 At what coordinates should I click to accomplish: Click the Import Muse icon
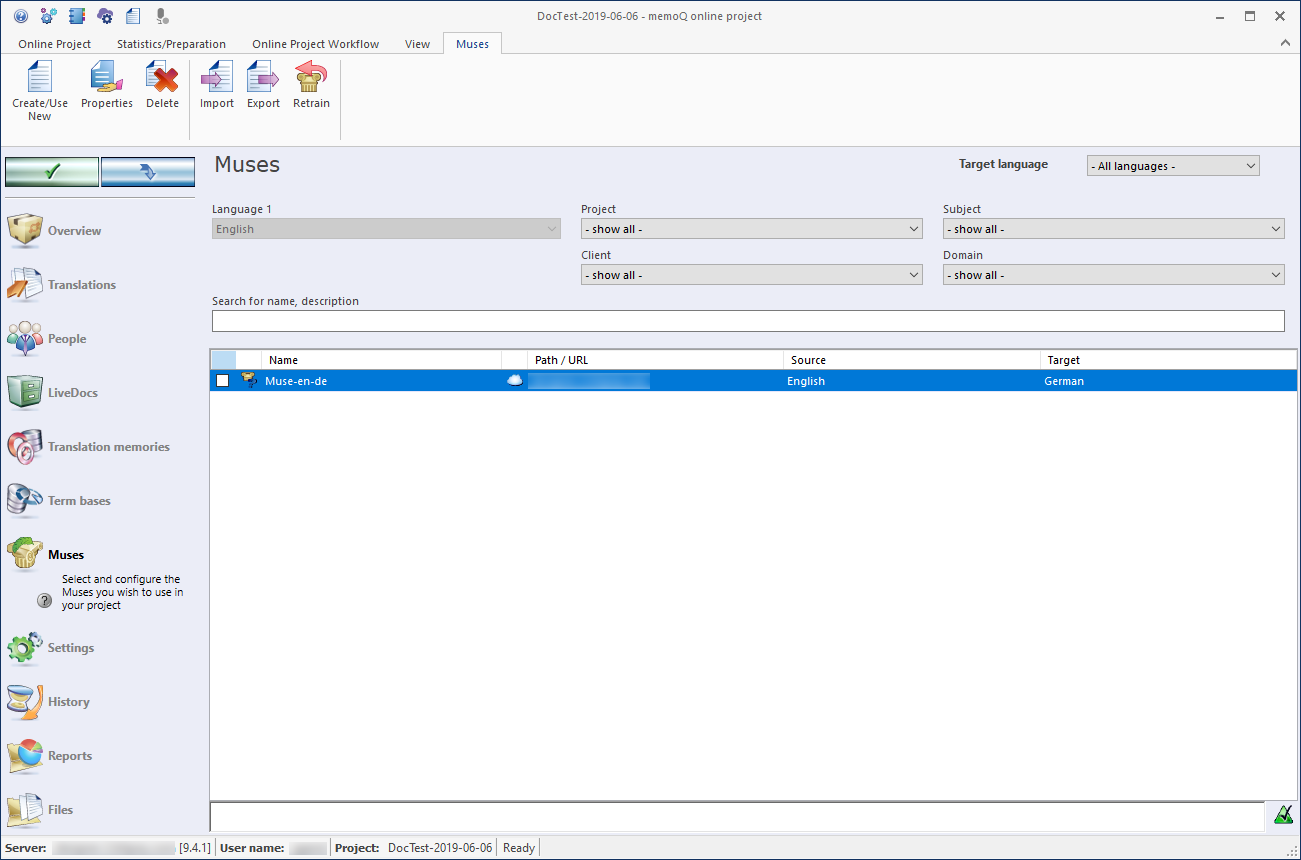click(x=216, y=79)
